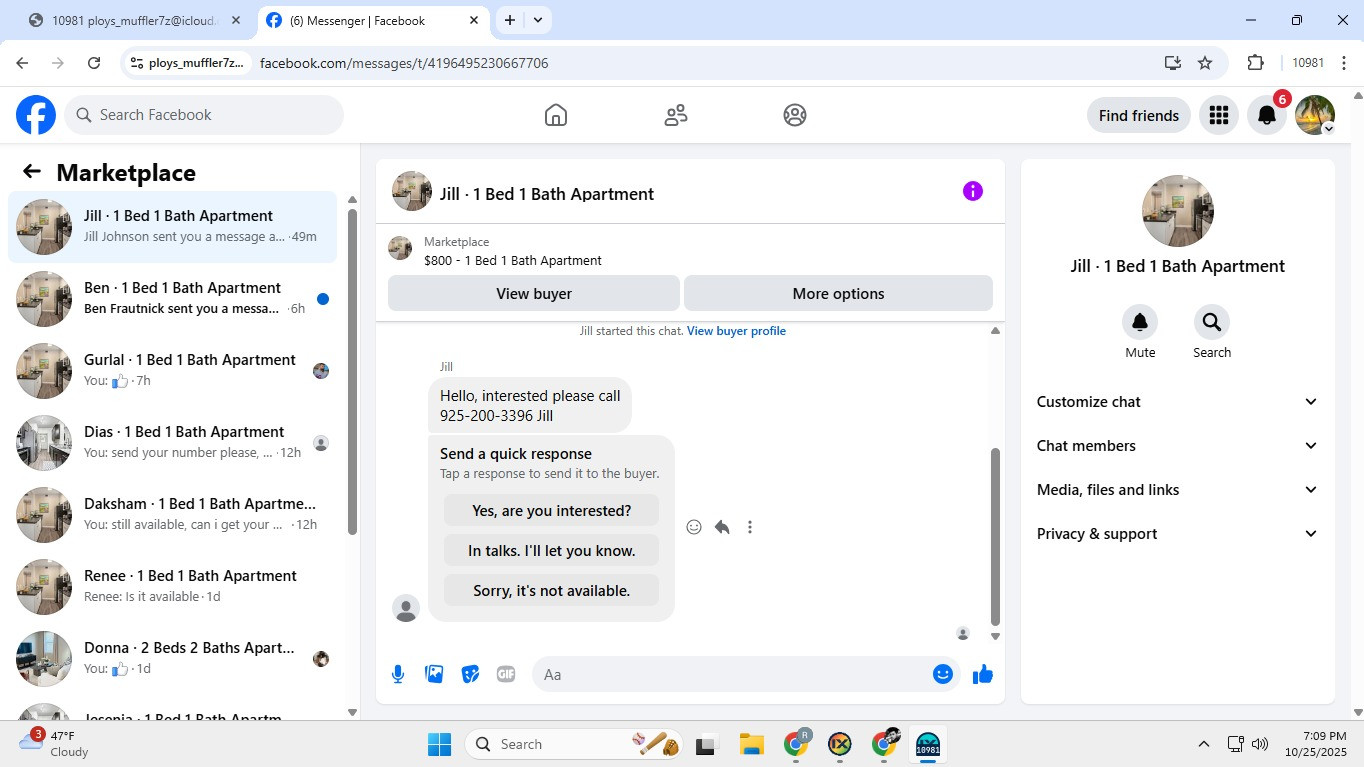Switch to the 10981 ploys_muffler7z tab
The height and width of the screenshot is (767, 1364).
135,20
